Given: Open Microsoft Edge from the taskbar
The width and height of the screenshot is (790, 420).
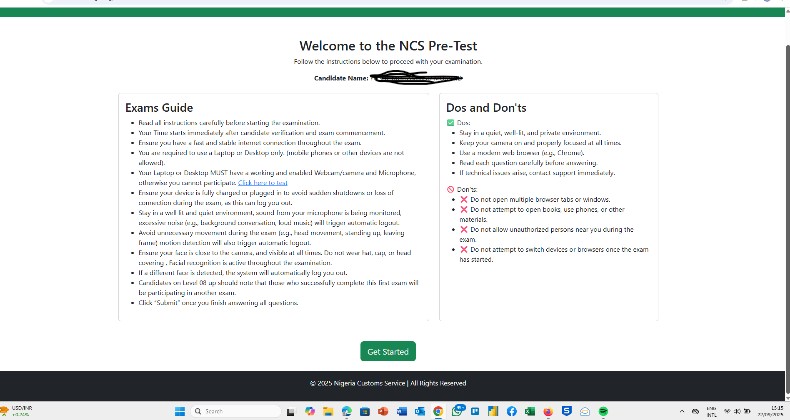Looking at the screenshot, I should pyautogui.click(x=347, y=411).
